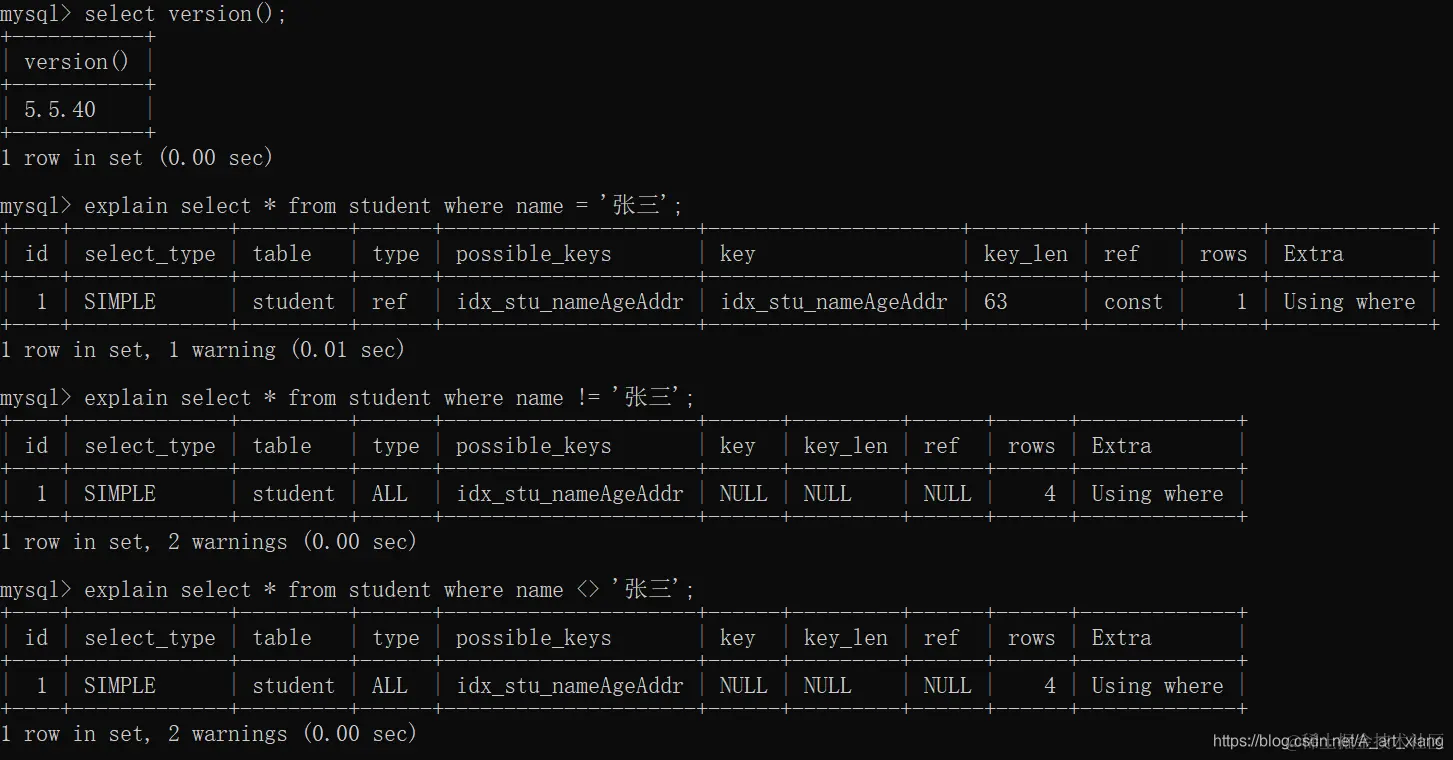Click the explain query using != operator
Viewport: 1453px width, 760px height.
click(x=347, y=398)
